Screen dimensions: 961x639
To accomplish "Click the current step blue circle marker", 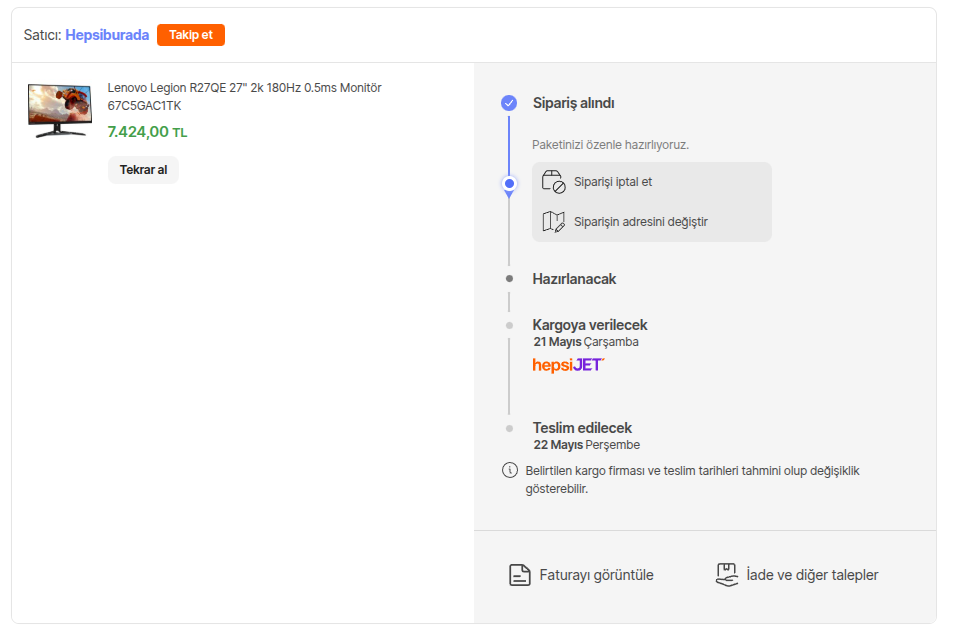I will tap(509, 184).
